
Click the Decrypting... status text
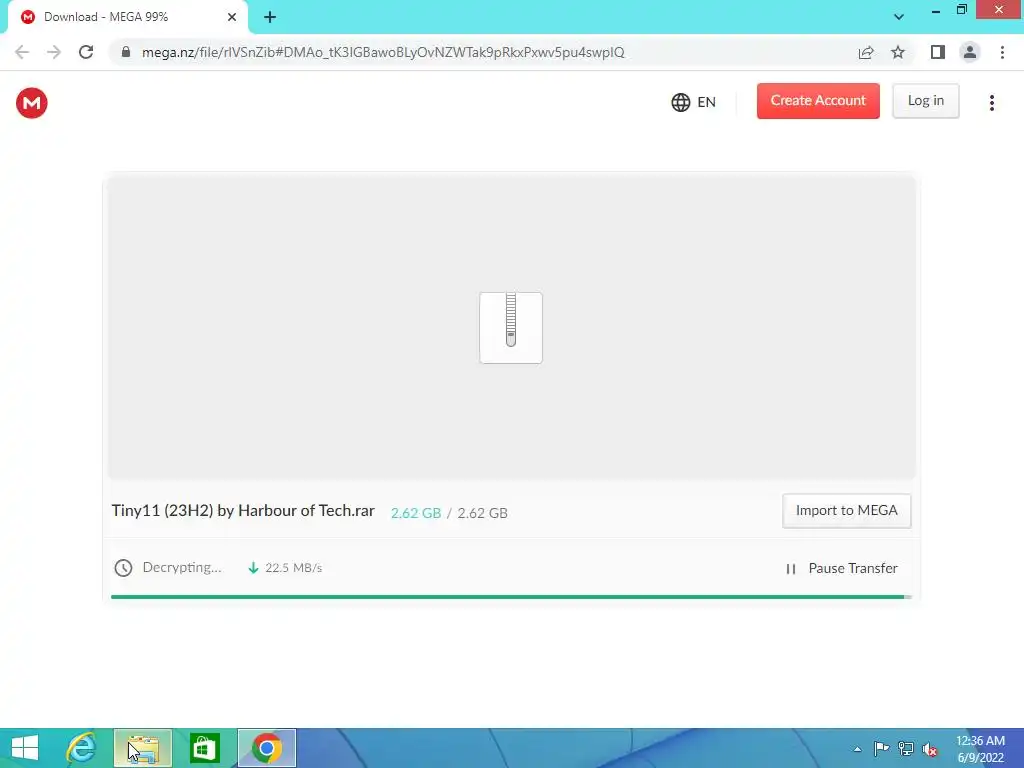[x=182, y=568]
